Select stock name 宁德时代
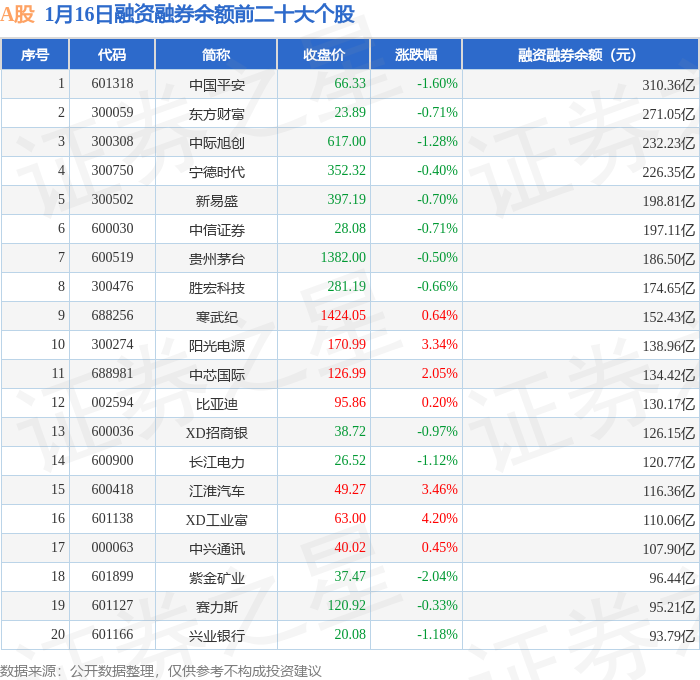Screen dimensions: 700x680 (x=217, y=172)
